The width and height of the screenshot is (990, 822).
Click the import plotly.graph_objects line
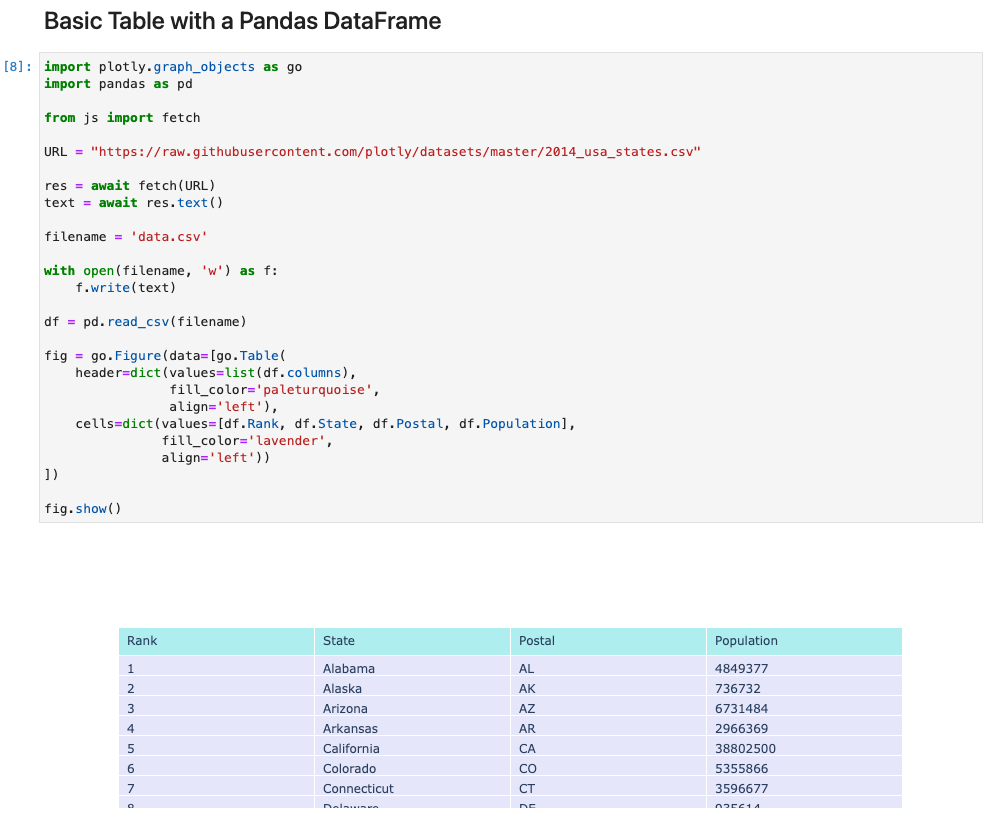click(x=172, y=67)
